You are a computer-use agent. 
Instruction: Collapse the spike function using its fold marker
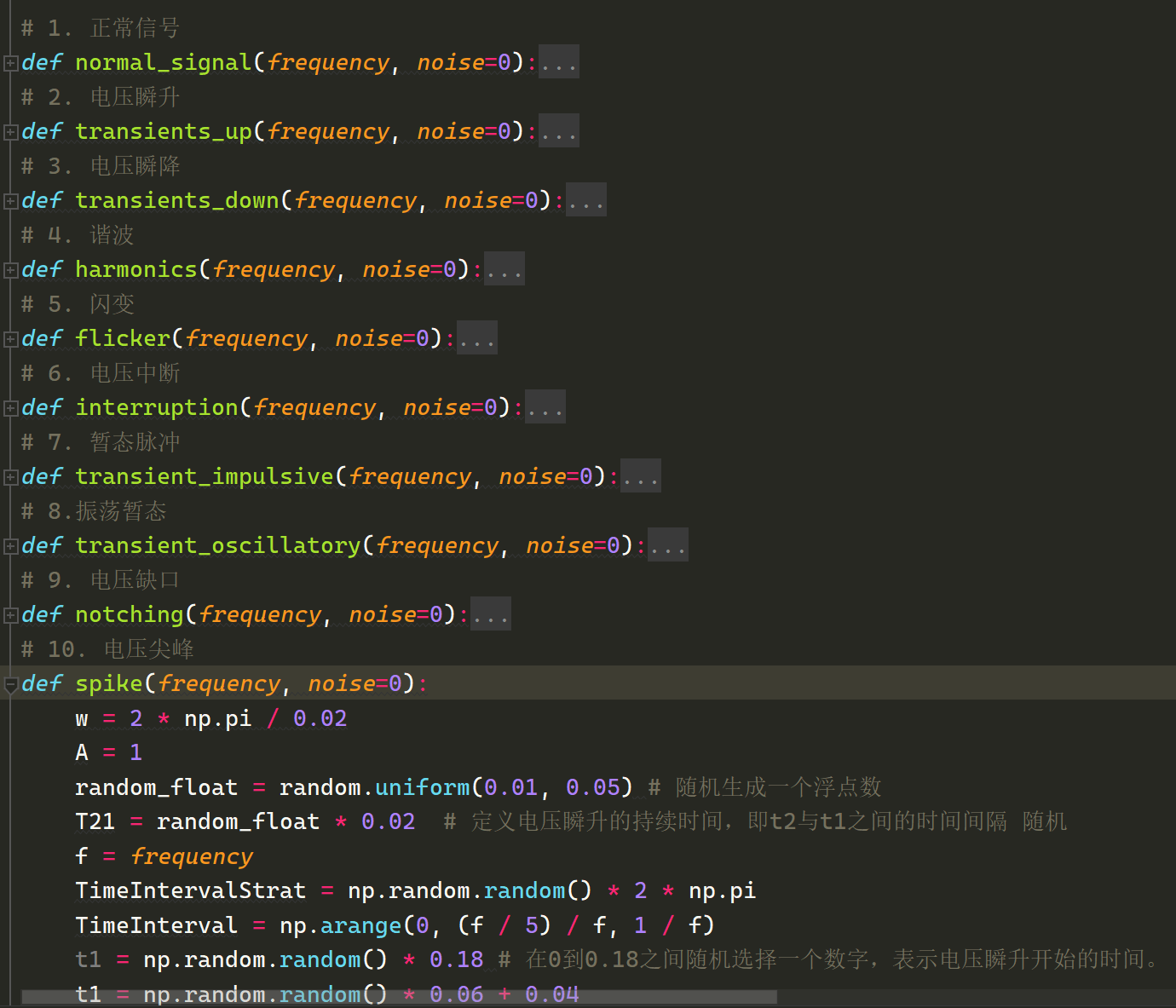(10, 684)
